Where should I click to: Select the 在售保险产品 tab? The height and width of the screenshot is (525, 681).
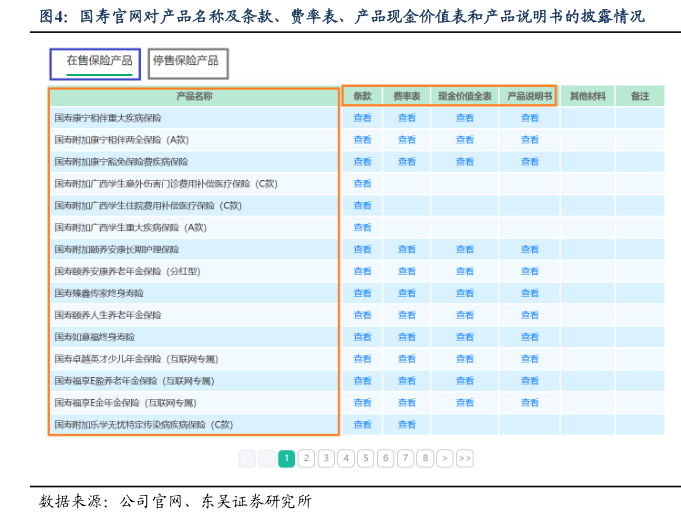coord(99,61)
